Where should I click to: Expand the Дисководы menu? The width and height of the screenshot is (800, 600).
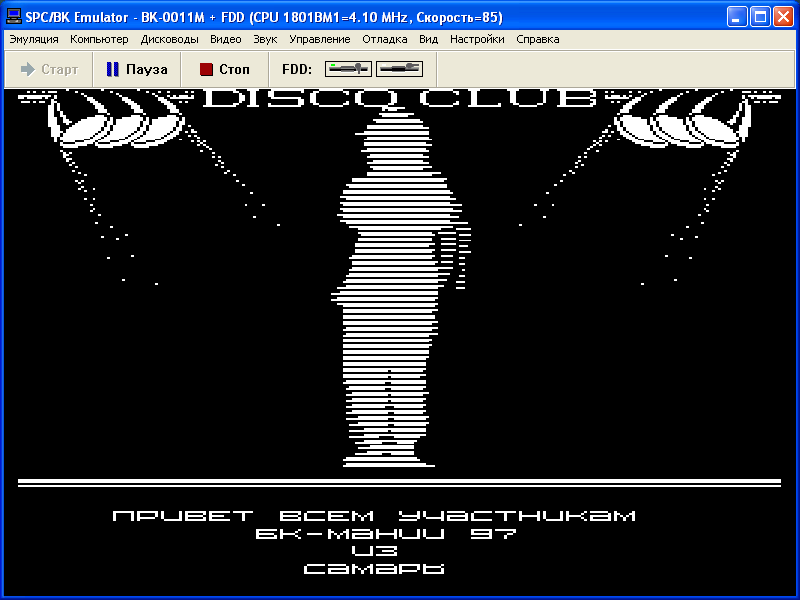pos(169,39)
